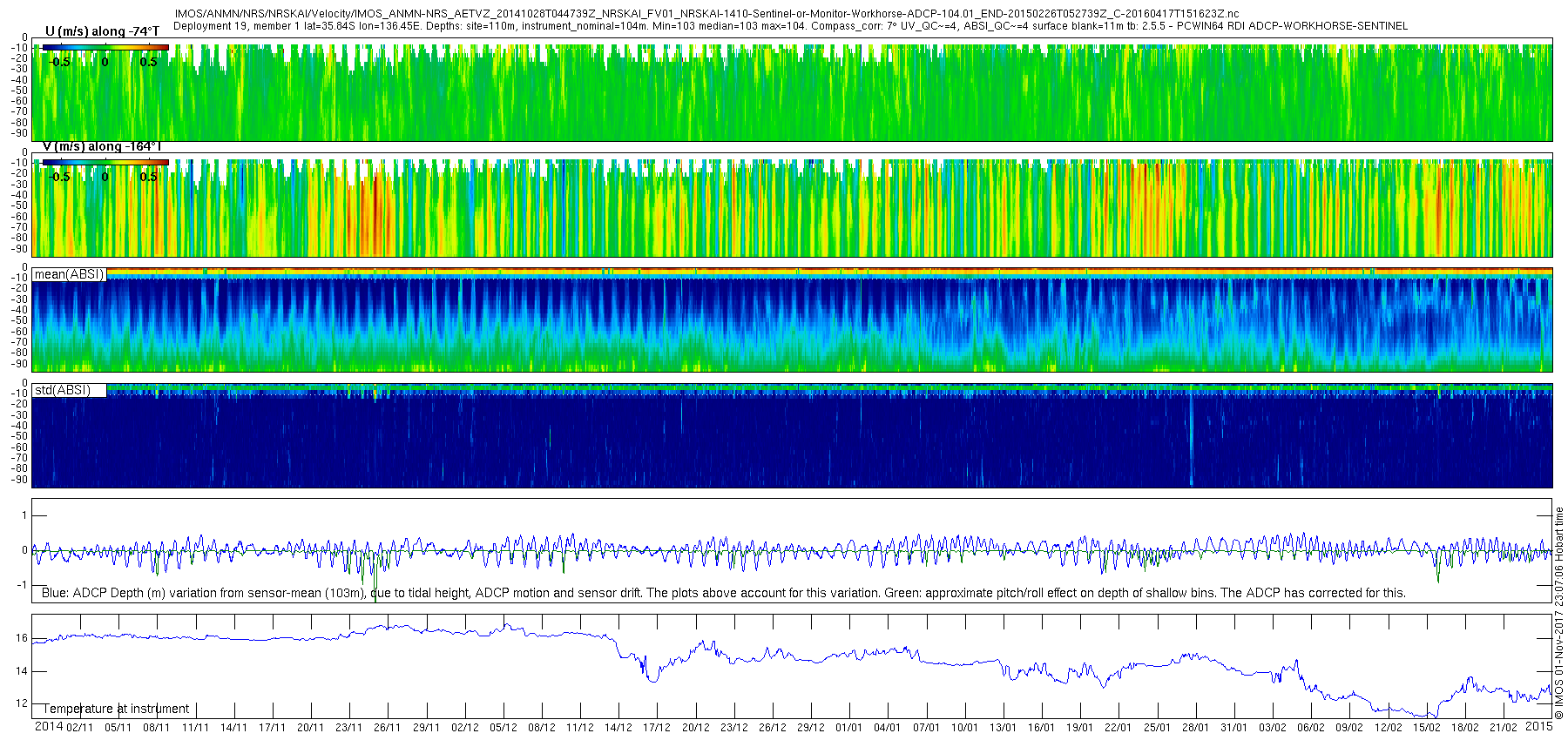The image size is (1568, 740).
Task: Click the '11/12' date tick label
Action: 580,728
